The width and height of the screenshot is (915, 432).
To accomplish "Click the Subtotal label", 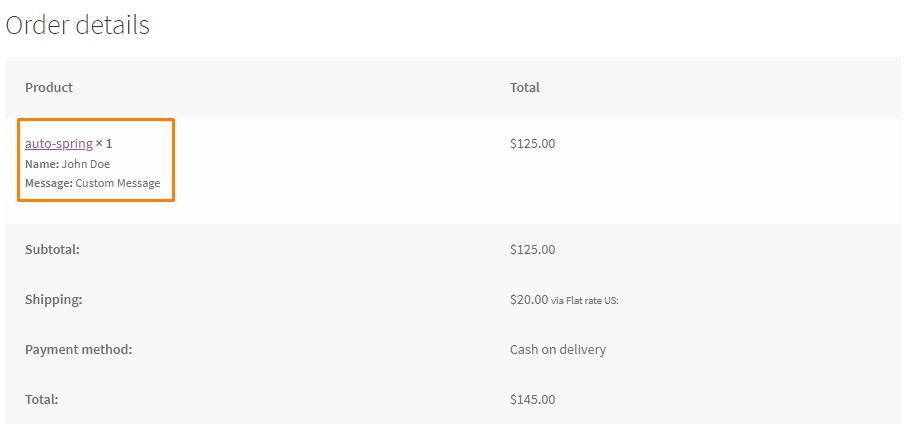I will tap(52, 250).
